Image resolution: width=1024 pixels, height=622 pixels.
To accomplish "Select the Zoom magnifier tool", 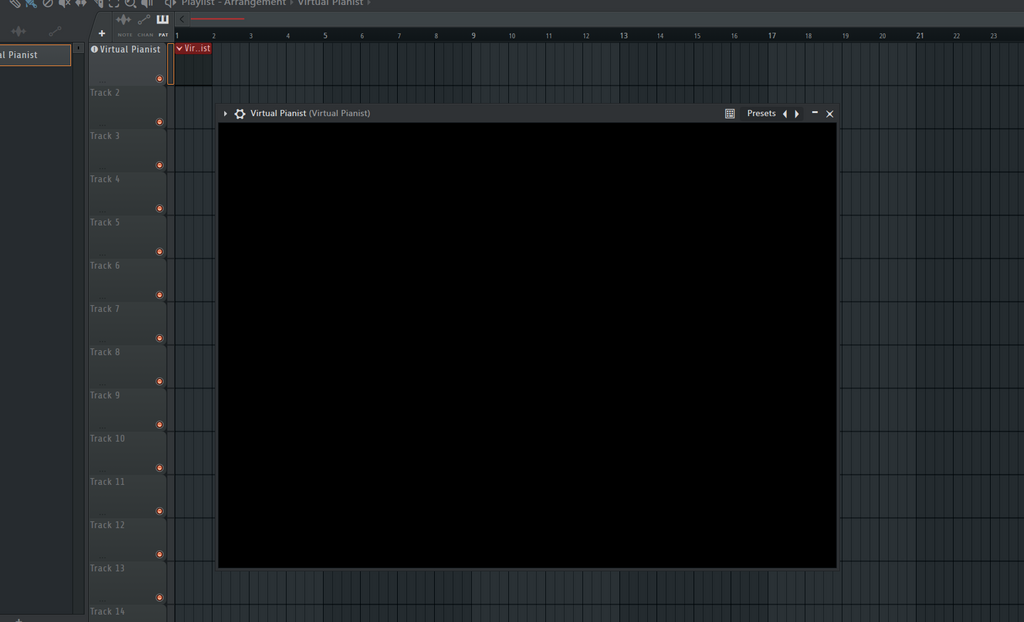I will (x=131, y=3).
